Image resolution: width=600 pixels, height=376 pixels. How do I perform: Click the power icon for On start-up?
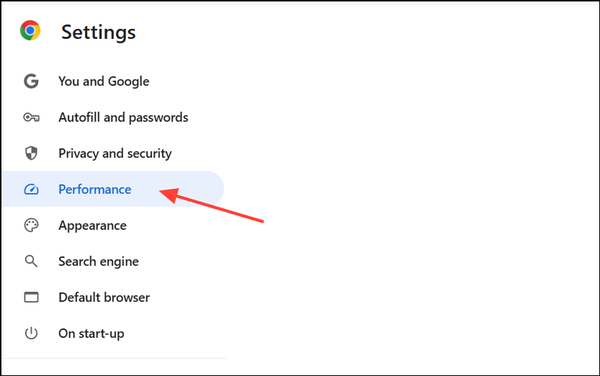pyautogui.click(x=31, y=333)
